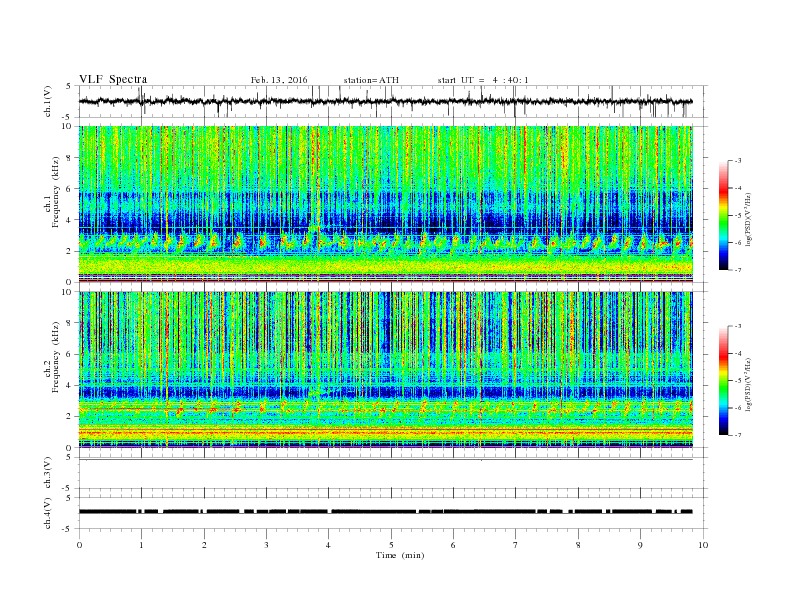The height and width of the screenshot is (612, 792).
Task: Click the time-axis tick label "9" at the bottom
Action: point(641,545)
